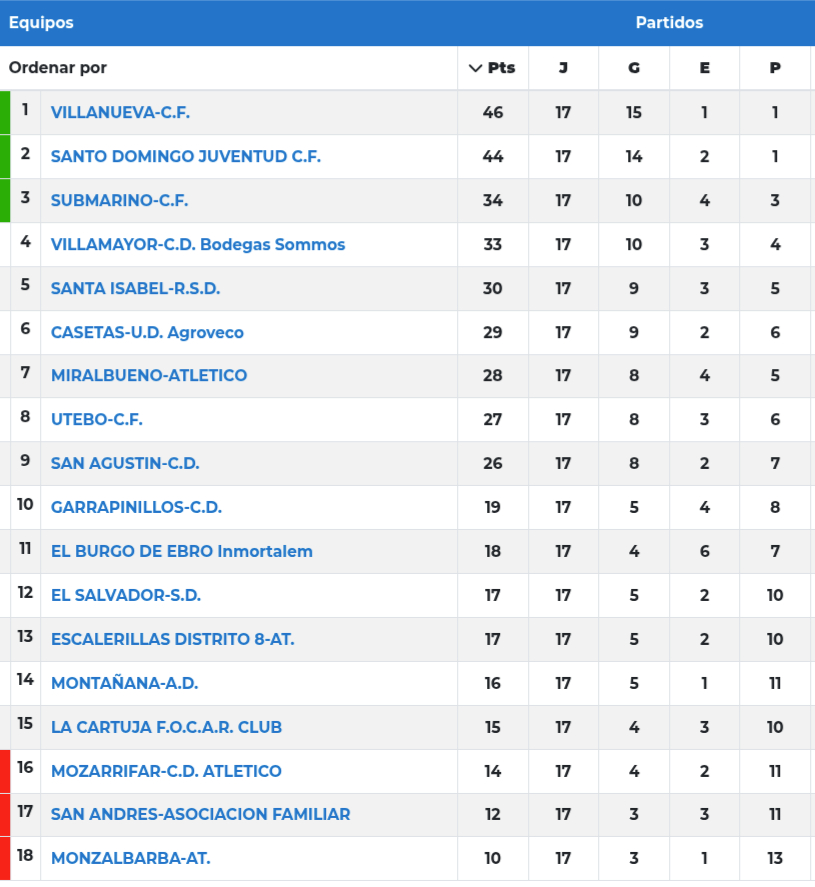Image resolution: width=815 pixels, height=887 pixels.
Task: Click the SANTA ISABEL-R.S.D. link
Action: pos(135,288)
